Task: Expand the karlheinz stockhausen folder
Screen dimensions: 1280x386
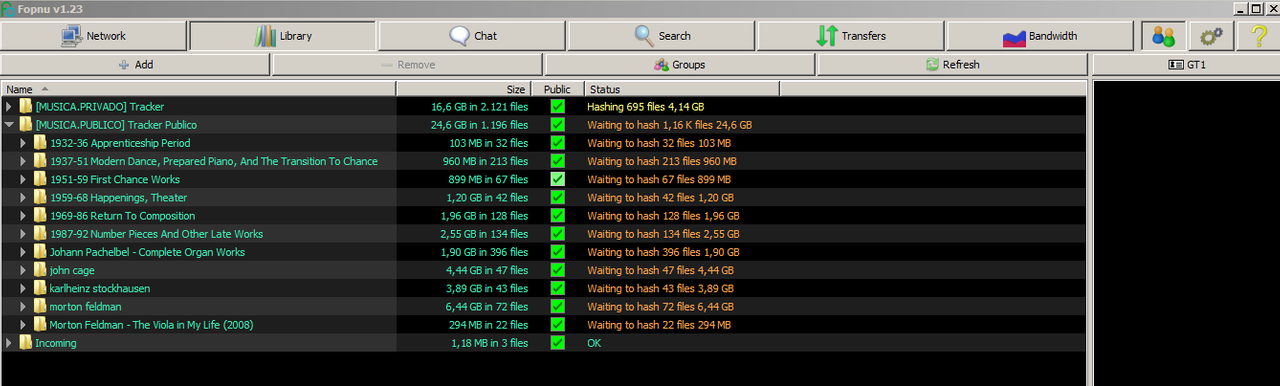Action: pyautogui.click(x=24, y=288)
